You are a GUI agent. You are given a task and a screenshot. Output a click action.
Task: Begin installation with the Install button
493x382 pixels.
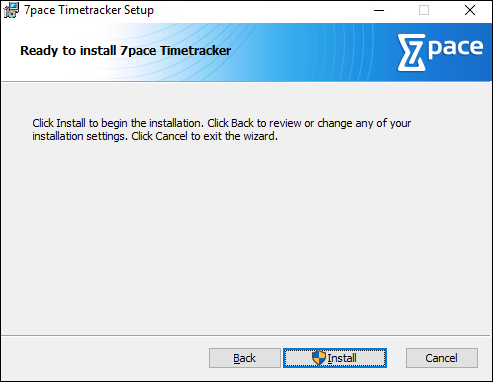click(335, 358)
